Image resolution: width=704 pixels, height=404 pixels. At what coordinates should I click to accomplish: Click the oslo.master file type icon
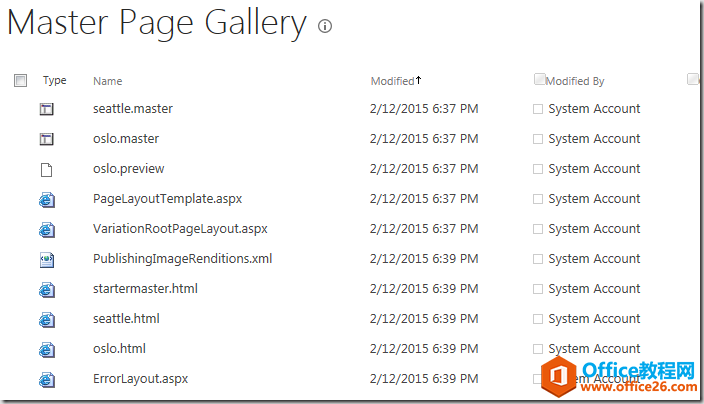46,139
